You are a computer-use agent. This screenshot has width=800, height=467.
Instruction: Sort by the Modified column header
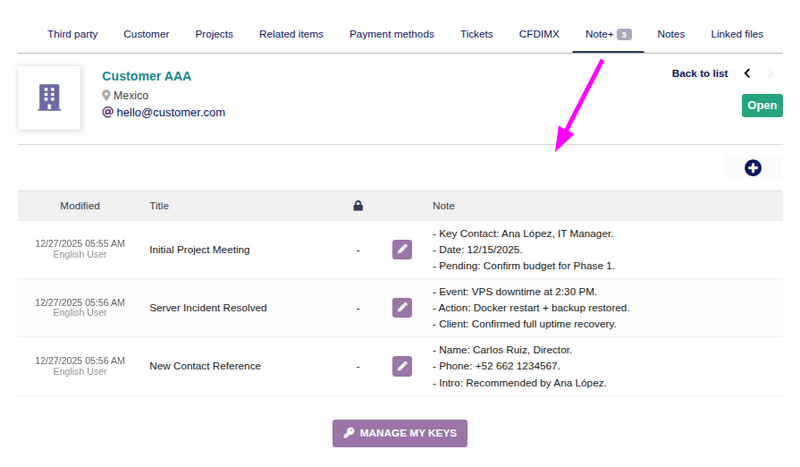click(80, 206)
